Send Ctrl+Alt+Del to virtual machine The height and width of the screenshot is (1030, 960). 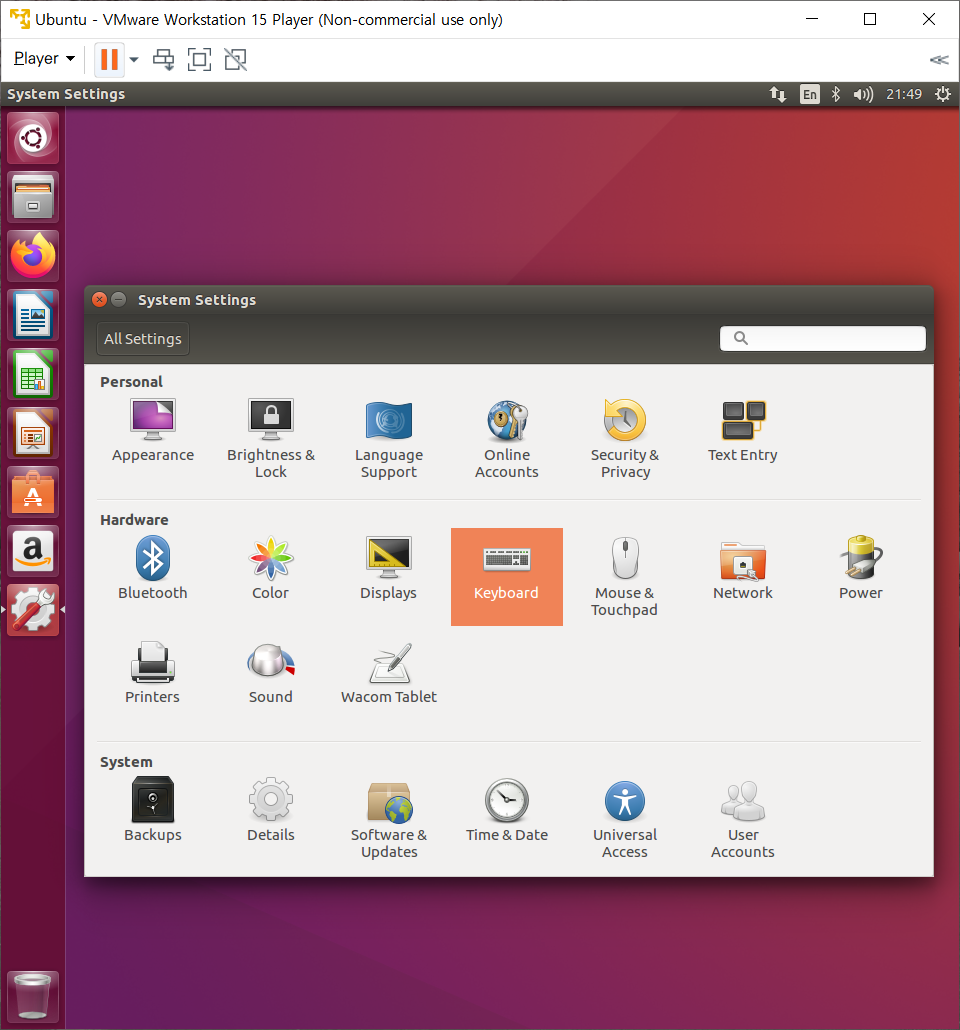coord(164,59)
